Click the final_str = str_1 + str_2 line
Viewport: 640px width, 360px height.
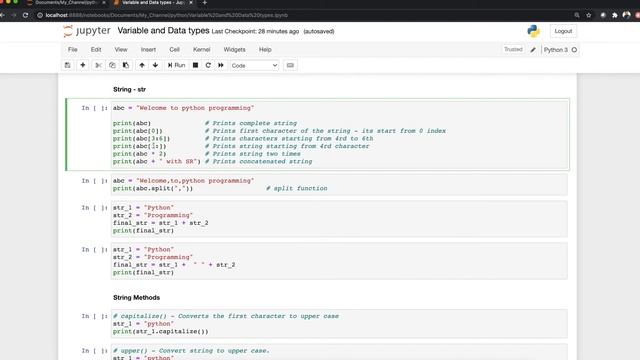161,223
